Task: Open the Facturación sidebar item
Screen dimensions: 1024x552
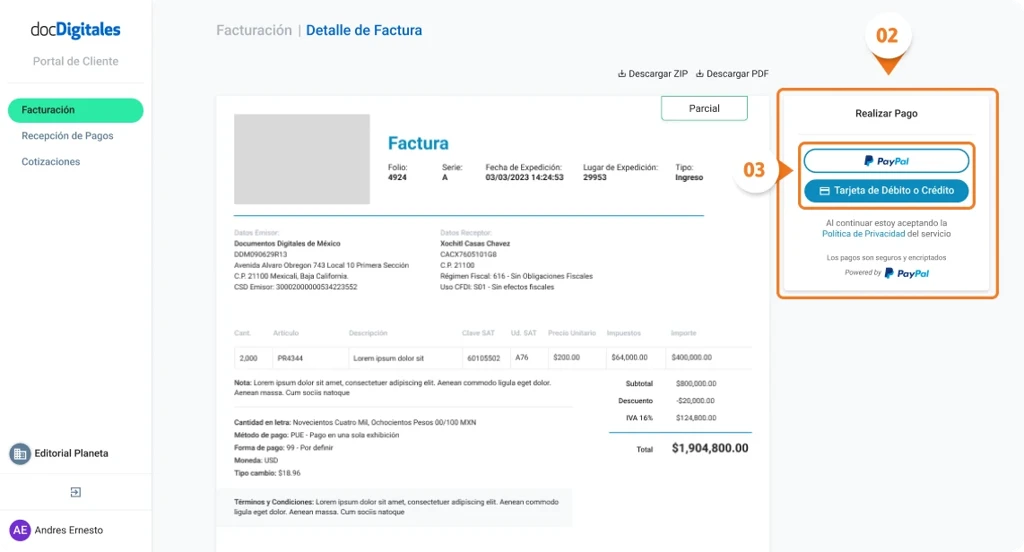Action: [76, 110]
